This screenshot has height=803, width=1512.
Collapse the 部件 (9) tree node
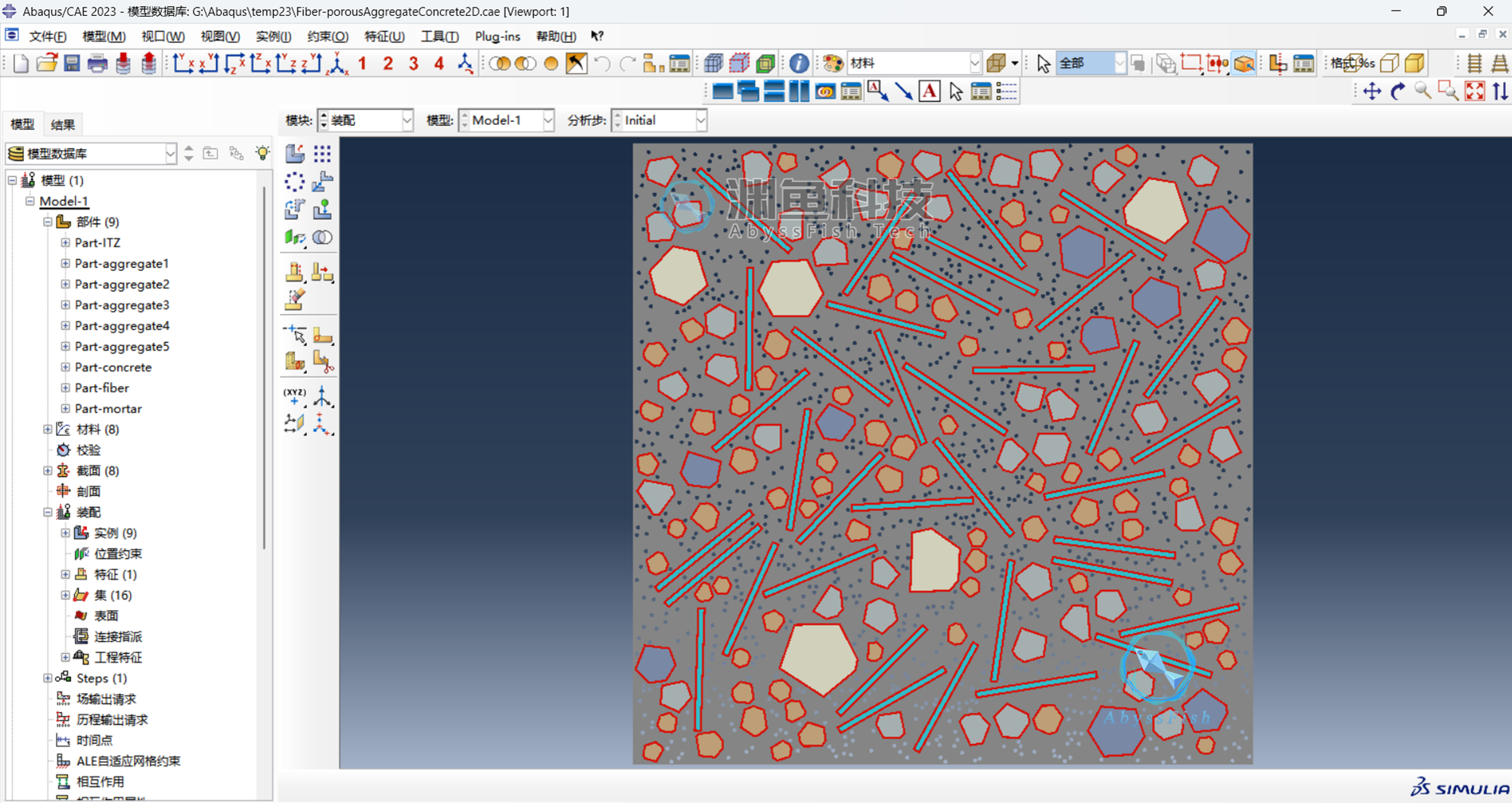pos(48,222)
